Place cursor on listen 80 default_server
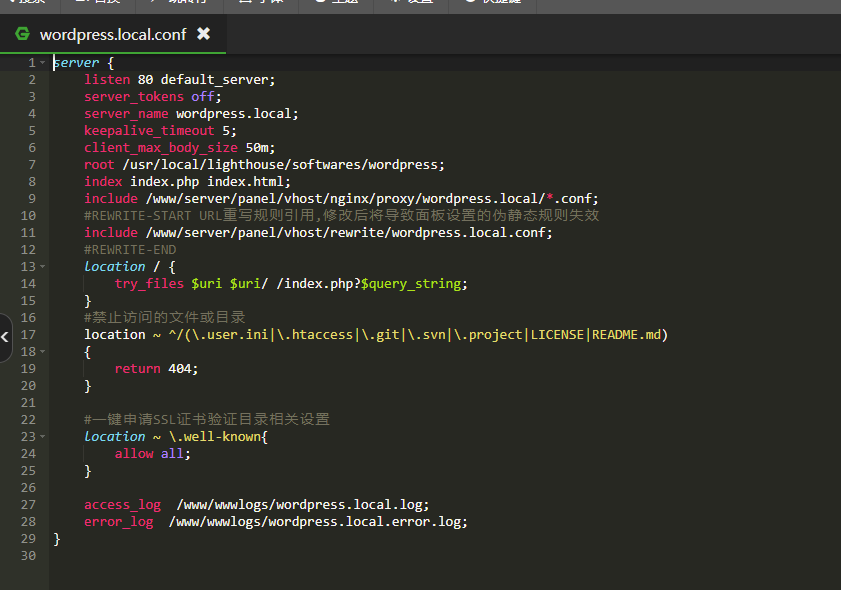This screenshot has height=590, width=841. coord(179,80)
